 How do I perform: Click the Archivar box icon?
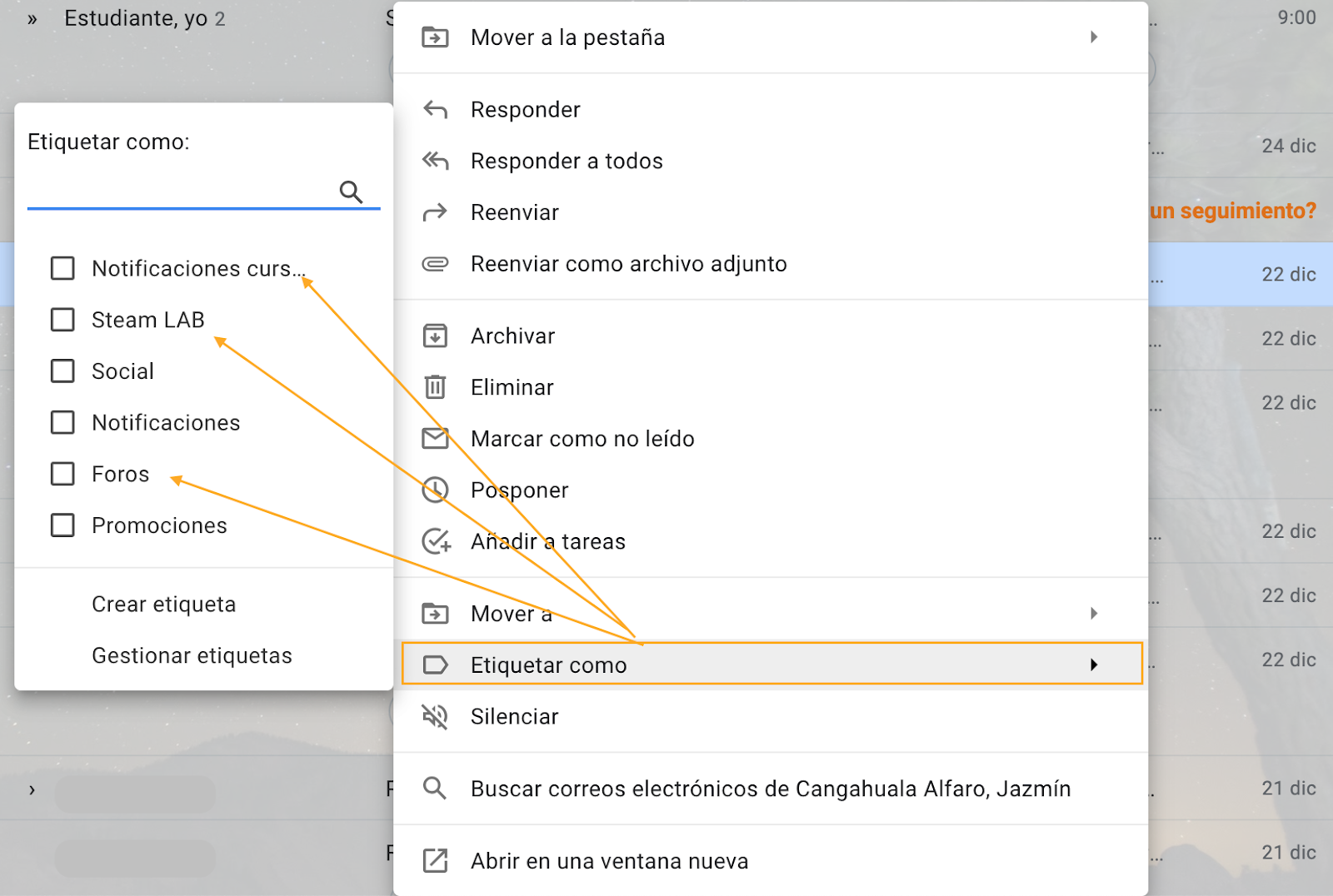click(435, 336)
